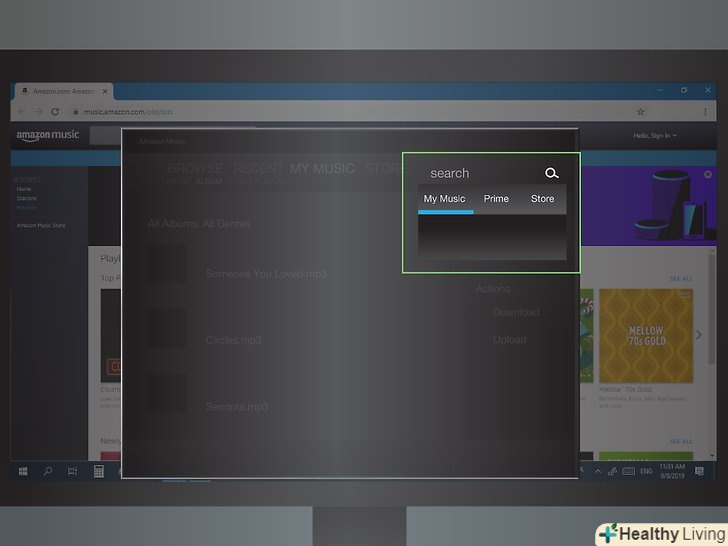Open Home in the web sidebar
The image size is (728, 546).
point(24,189)
